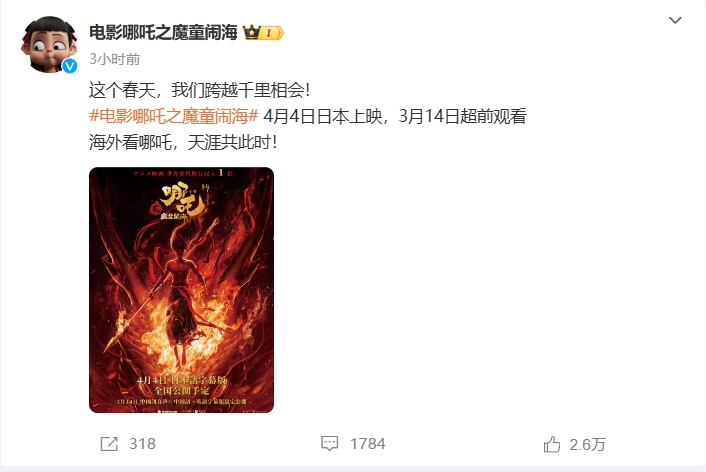Click the golden 哪吒 title logo on poster
The image size is (706, 472).
point(182,198)
